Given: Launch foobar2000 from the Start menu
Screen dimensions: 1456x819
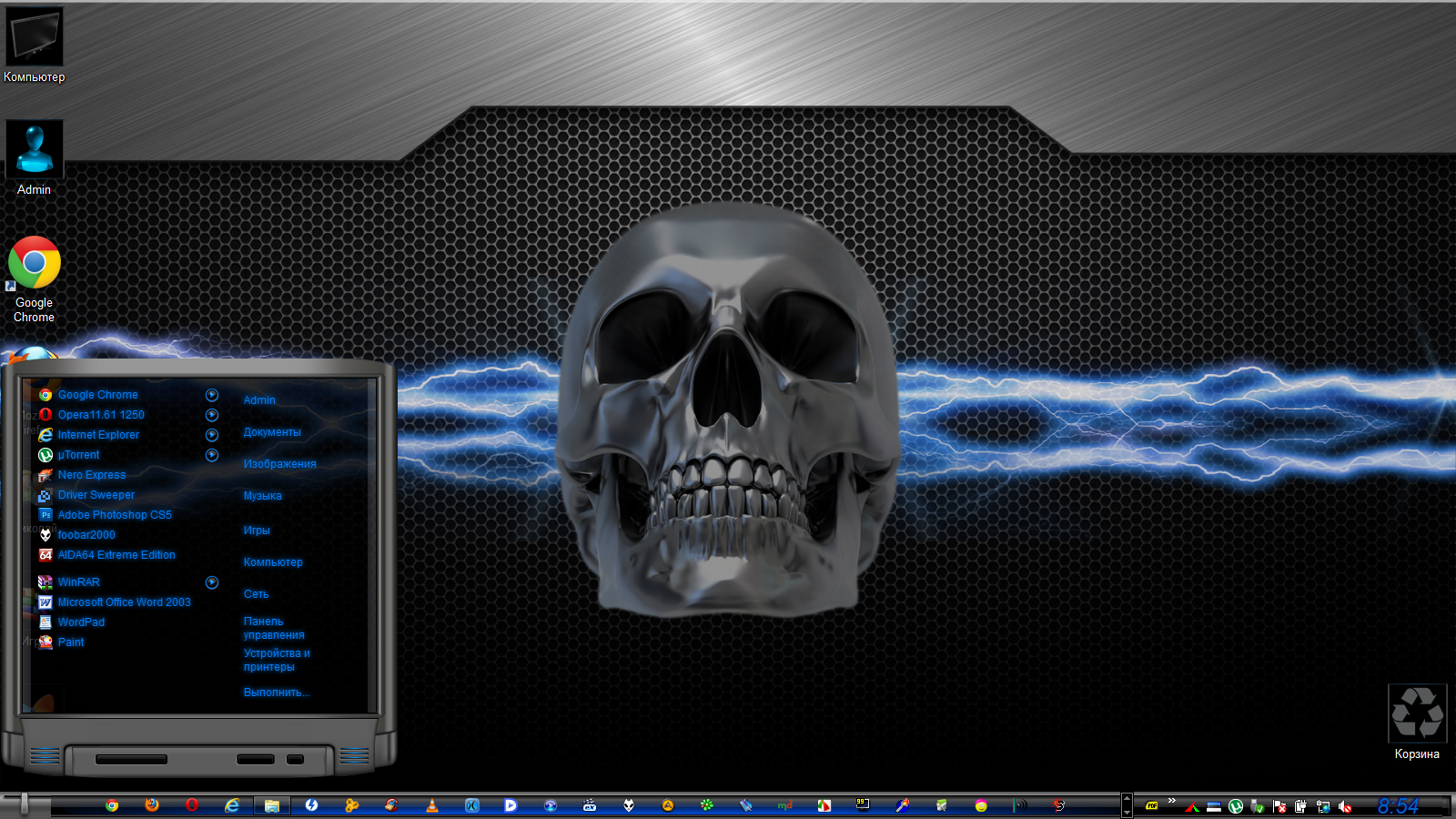Looking at the screenshot, I should point(86,535).
